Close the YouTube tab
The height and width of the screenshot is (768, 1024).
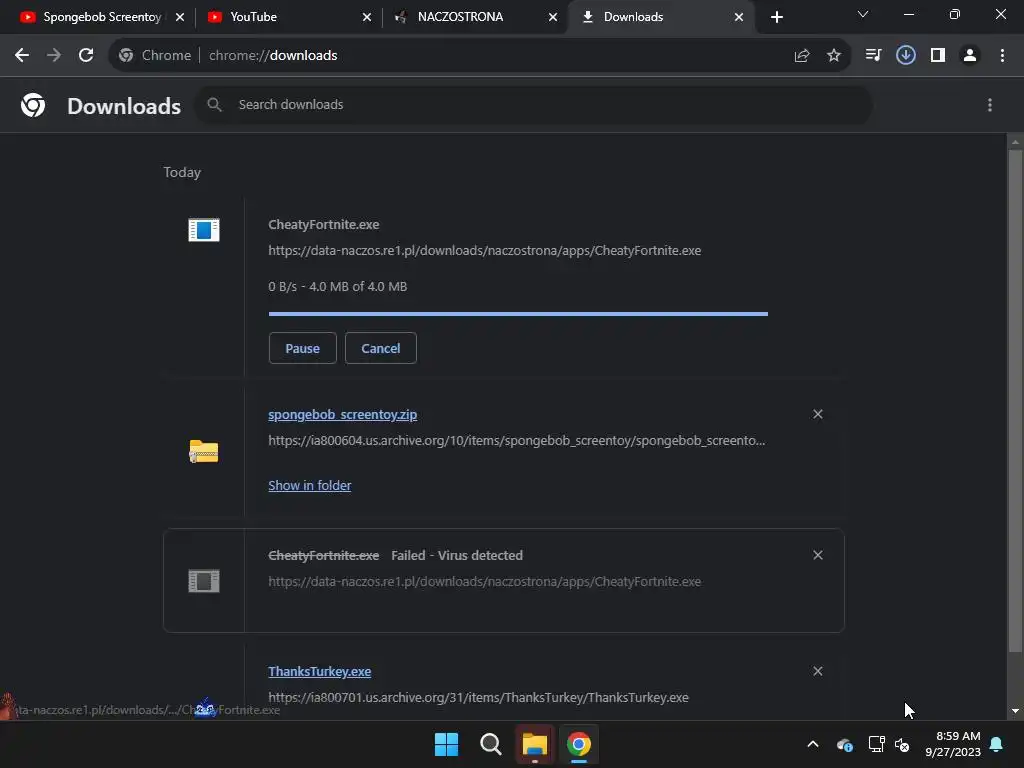pos(367,17)
